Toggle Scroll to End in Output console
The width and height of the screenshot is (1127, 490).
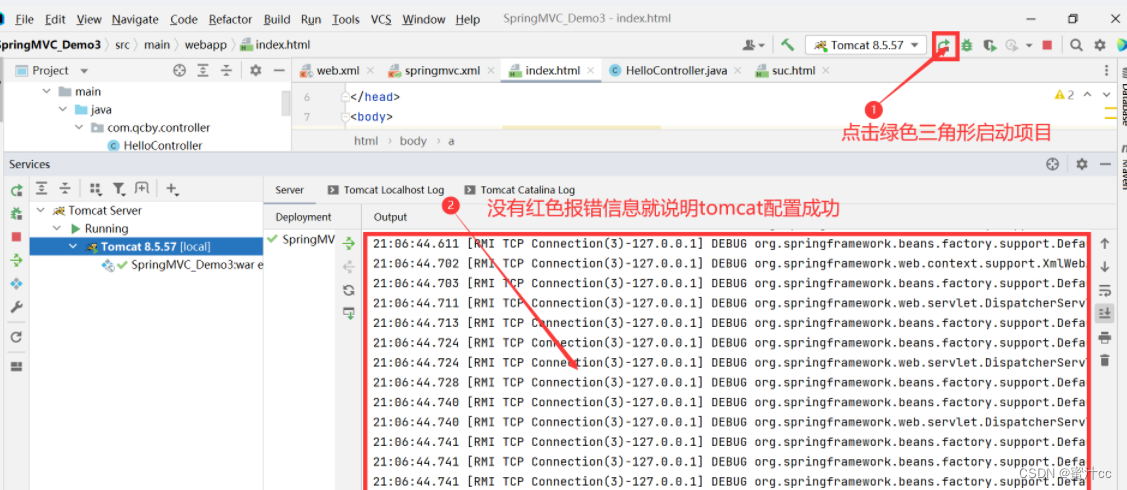click(x=1105, y=313)
